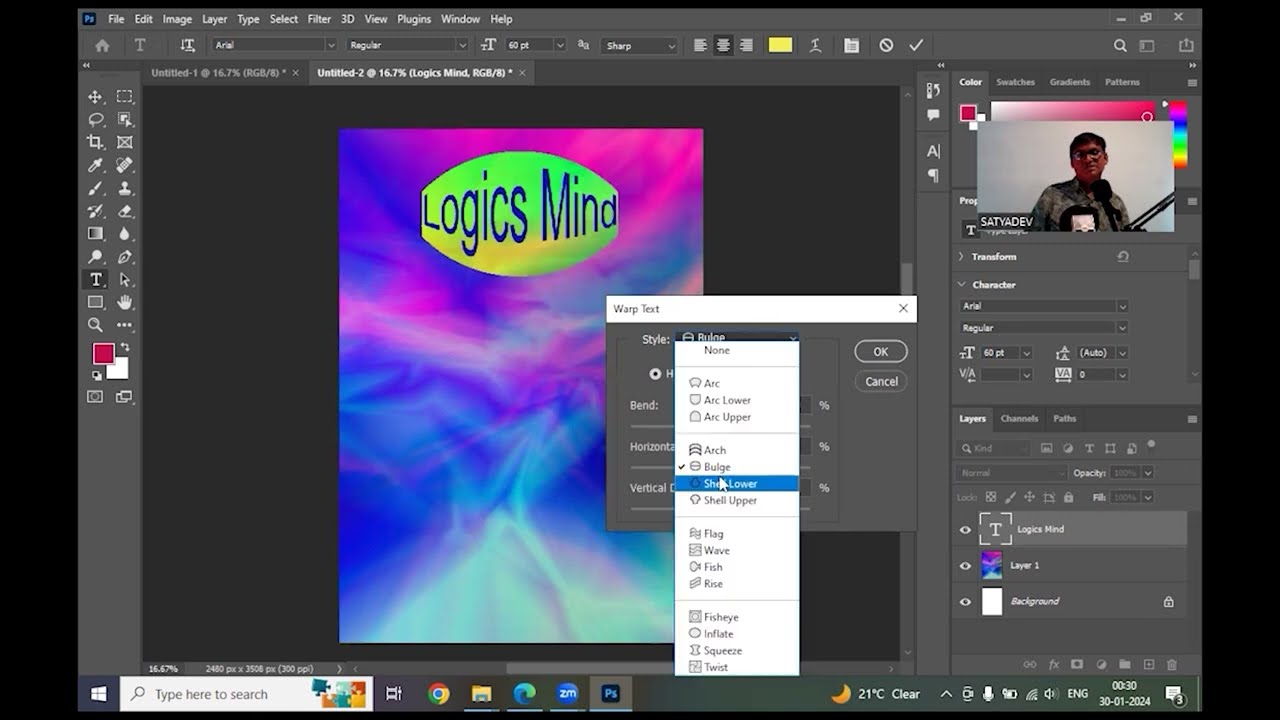The image size is (1280, 720).
Task: Open the Opacity dropdown arrow in Layers
Action: coord(1147,473)
